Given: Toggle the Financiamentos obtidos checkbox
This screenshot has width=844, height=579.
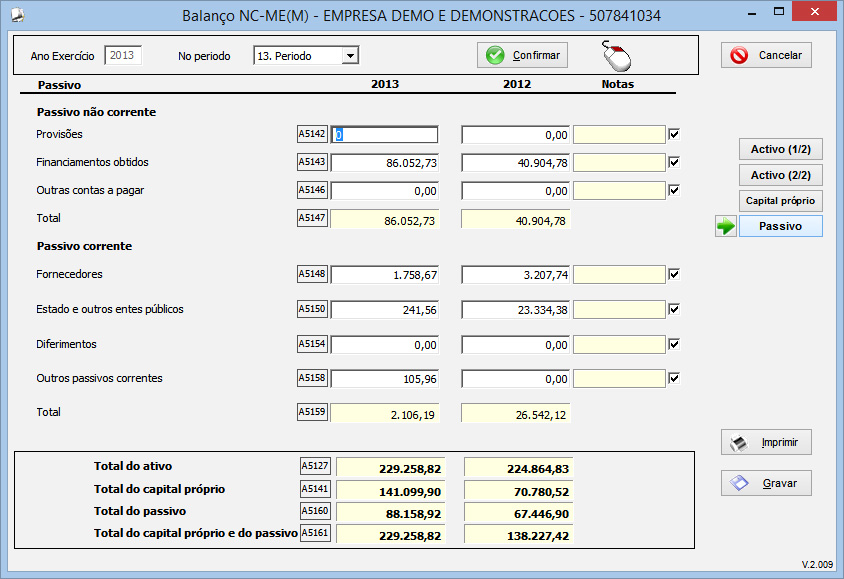Looking at the screenshot, I should pyautogui.click(x=674, y=162).
